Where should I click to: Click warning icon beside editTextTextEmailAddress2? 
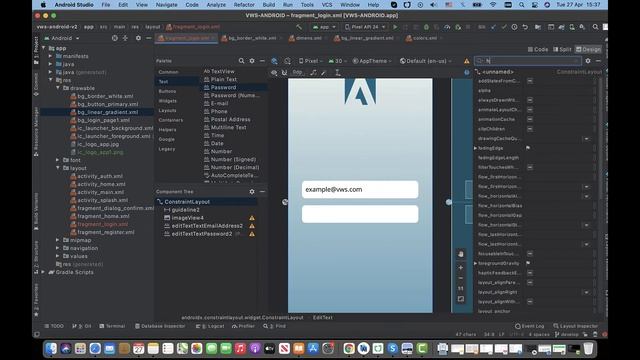tap(252, 226)
